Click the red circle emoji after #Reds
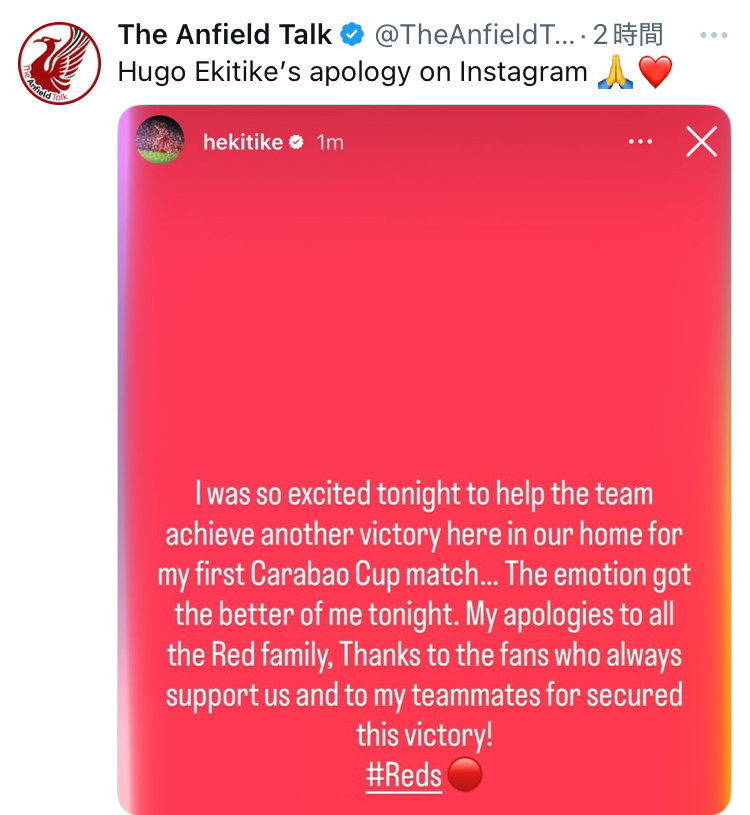Viewport: 750px width, 815px height. click(x=464, y=774)
